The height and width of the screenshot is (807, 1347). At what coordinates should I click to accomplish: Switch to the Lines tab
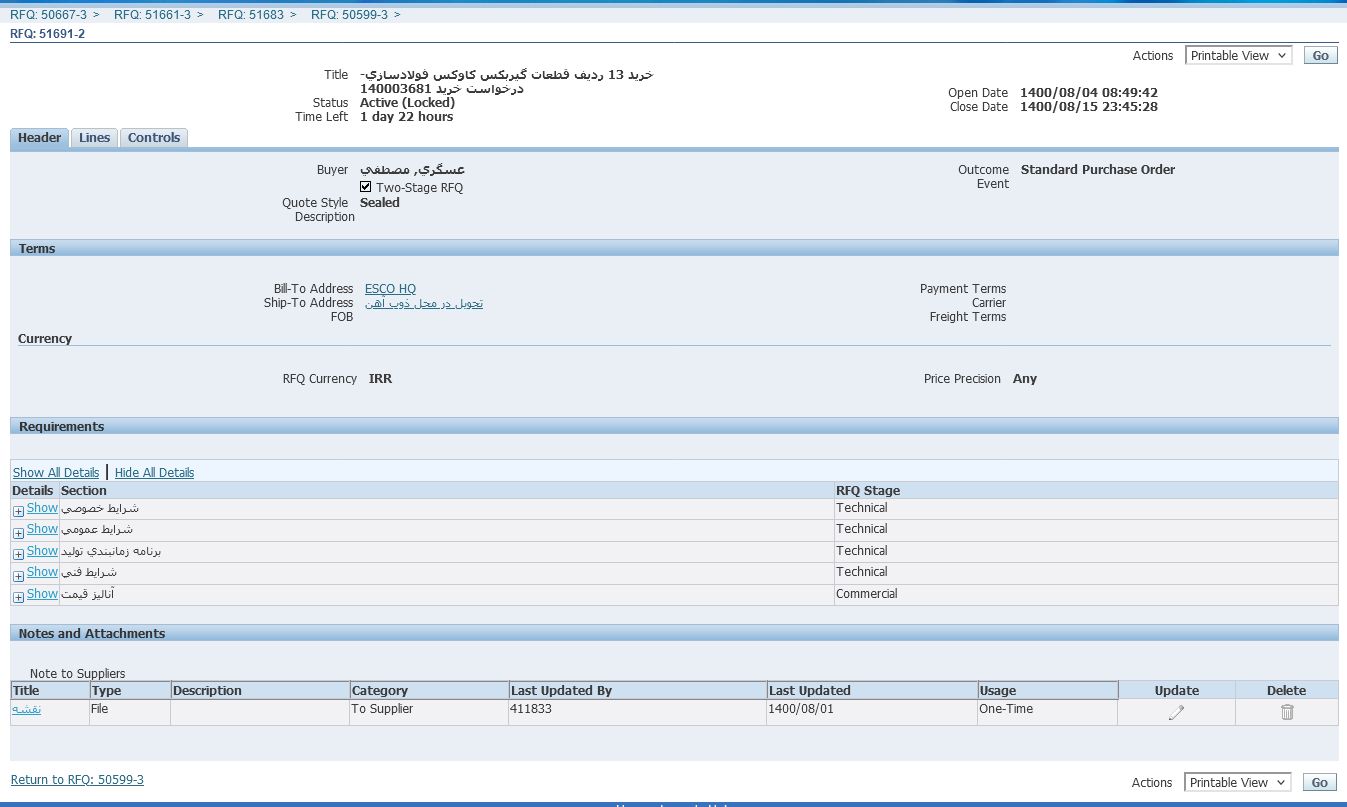tap(94, 138)
